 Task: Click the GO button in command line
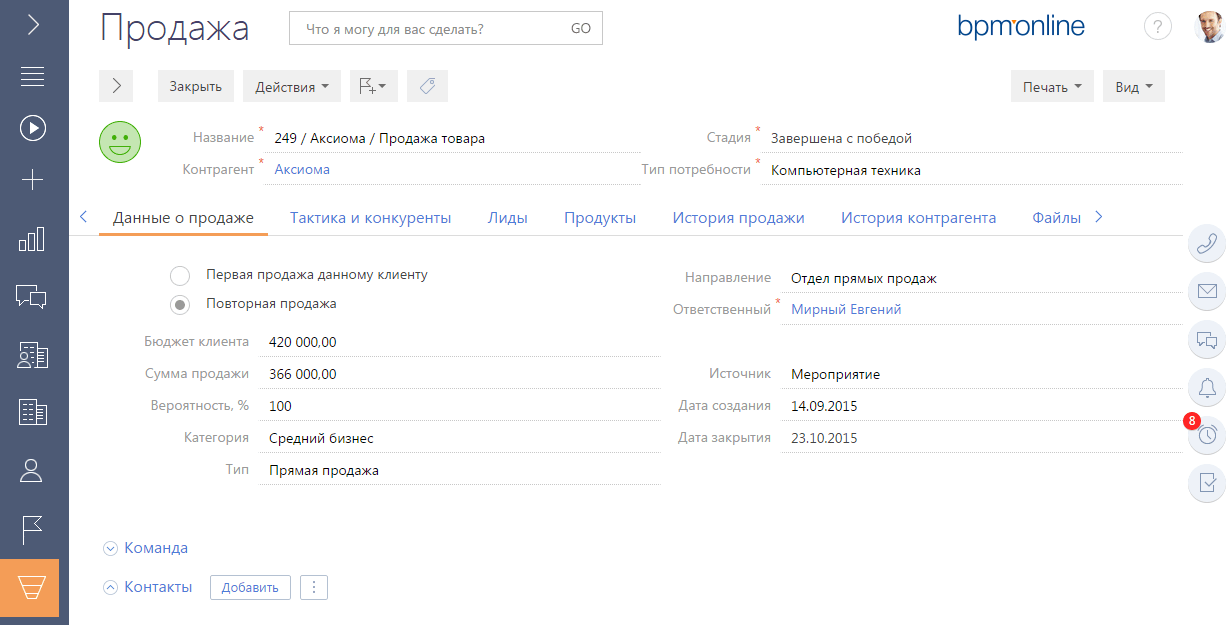(581, 29)
